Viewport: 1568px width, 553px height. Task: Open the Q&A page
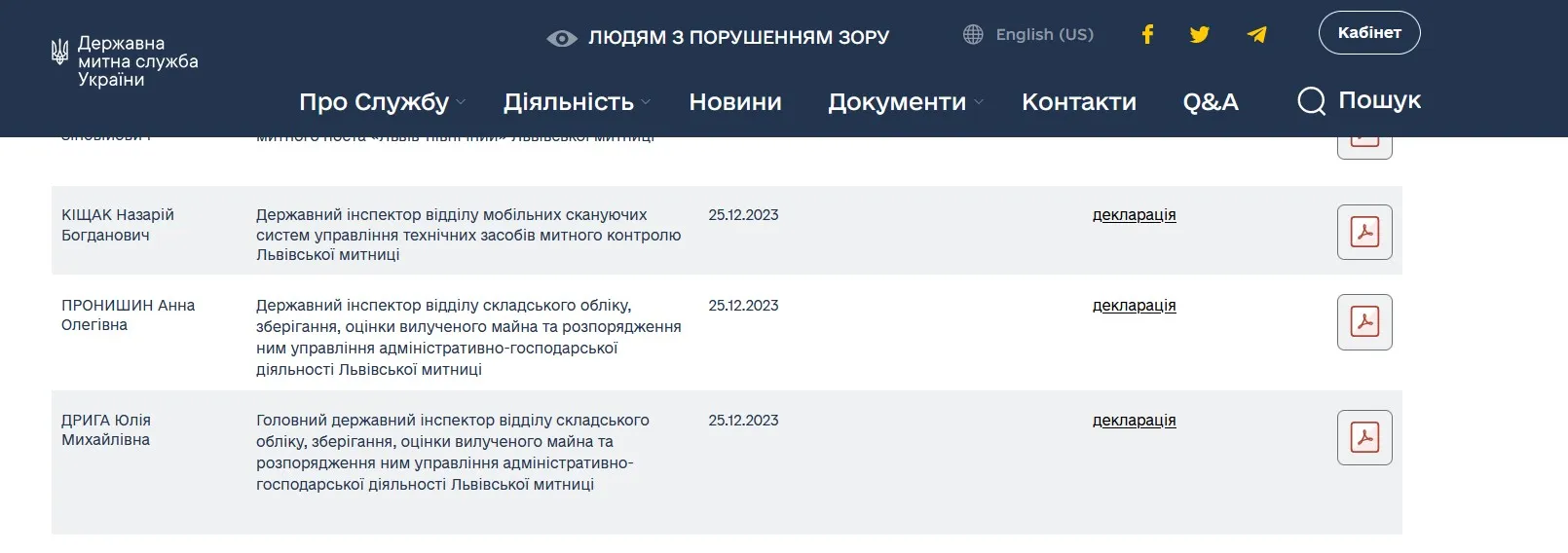tap(1211, 102)
